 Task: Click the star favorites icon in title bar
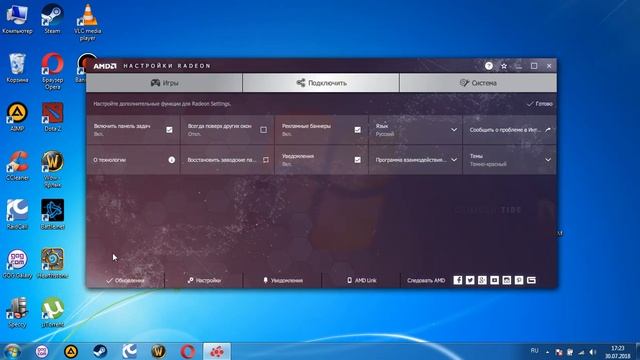tap(504, 66)
